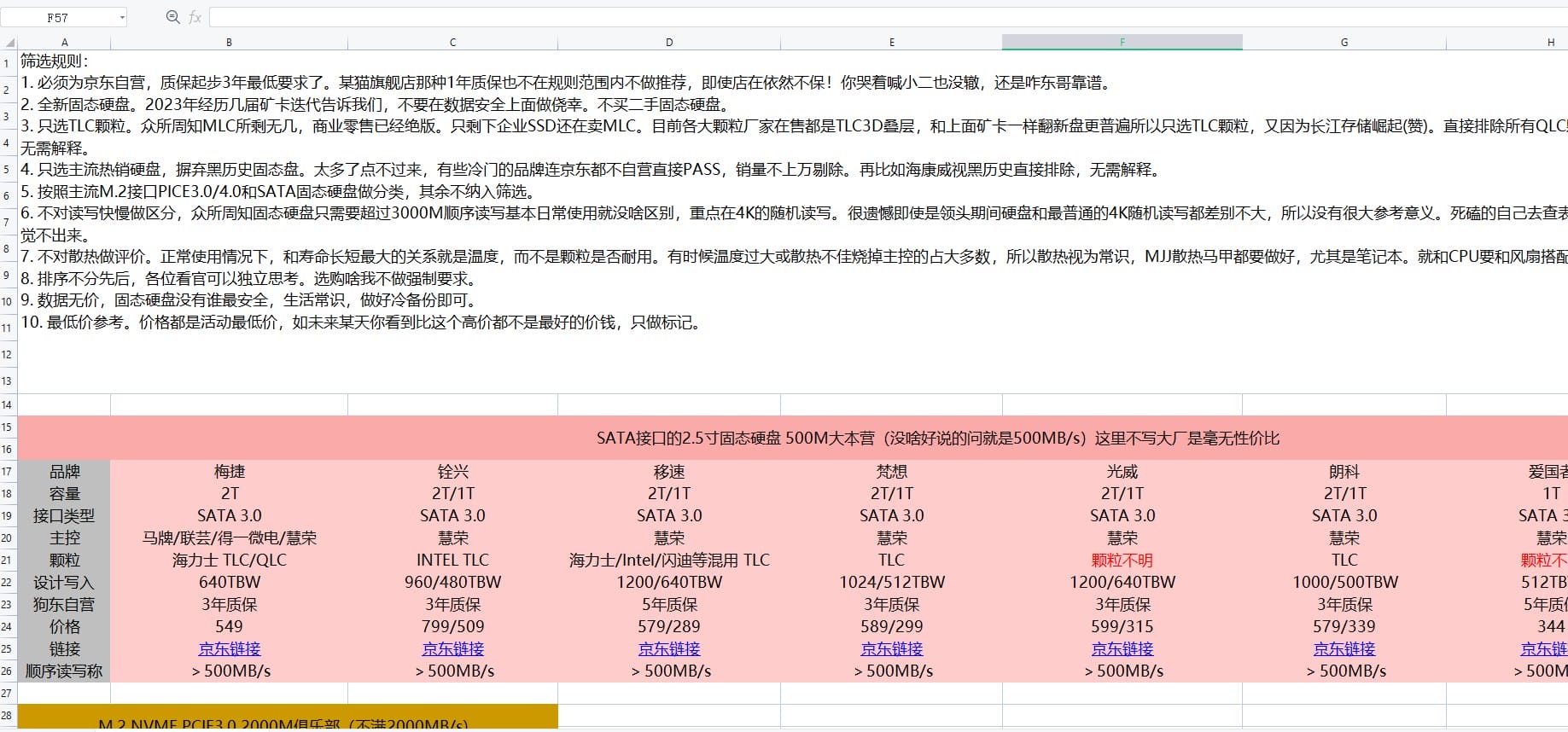1568x732 pixels.
Task: Click the 铨兴 brand cell
Action: (x=452, y=471)
